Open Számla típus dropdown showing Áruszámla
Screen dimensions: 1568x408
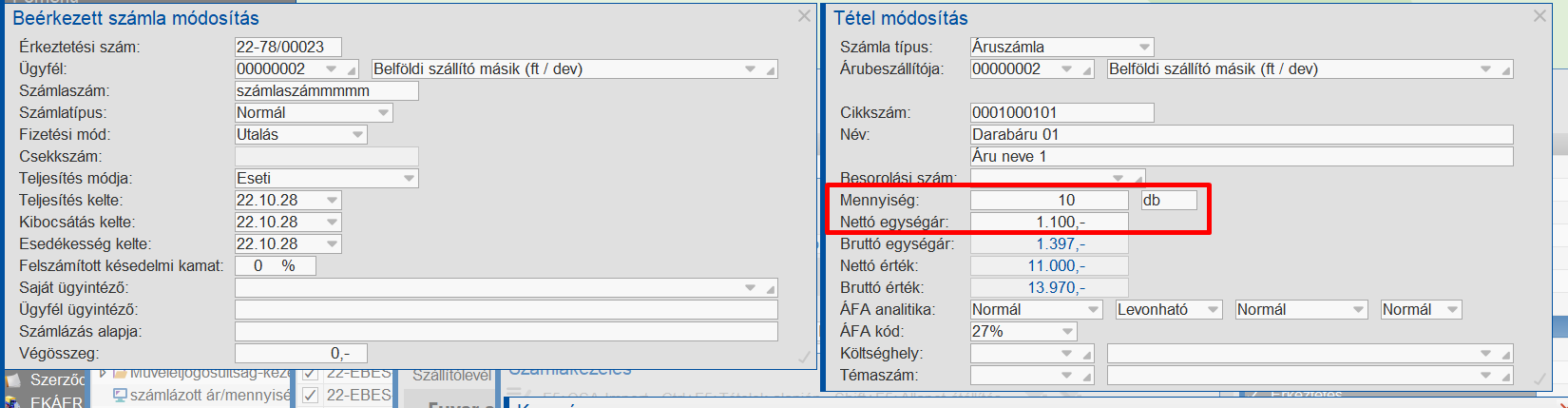click(x=1144, y=47)
